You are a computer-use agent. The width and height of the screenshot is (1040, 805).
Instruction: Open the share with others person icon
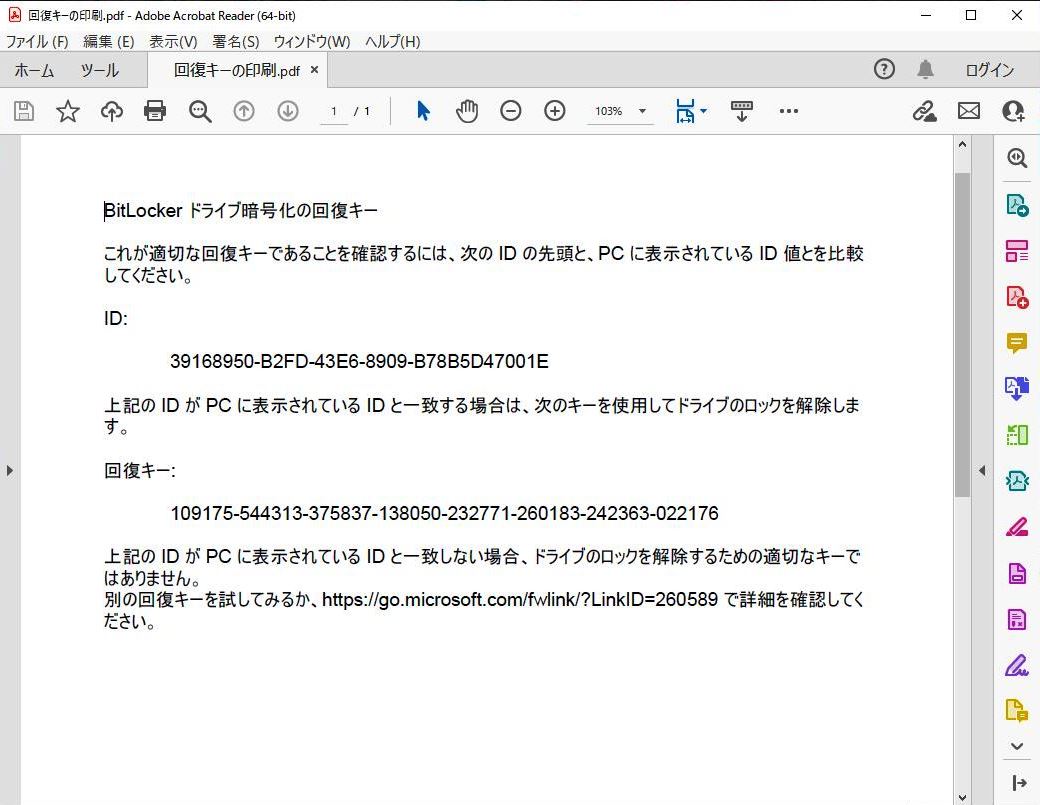click(x=1013, y=111)
